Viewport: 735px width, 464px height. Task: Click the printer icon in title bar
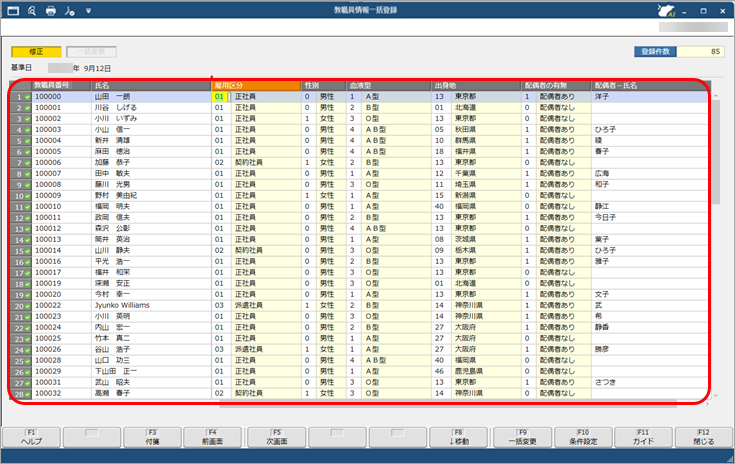(51, 11)
